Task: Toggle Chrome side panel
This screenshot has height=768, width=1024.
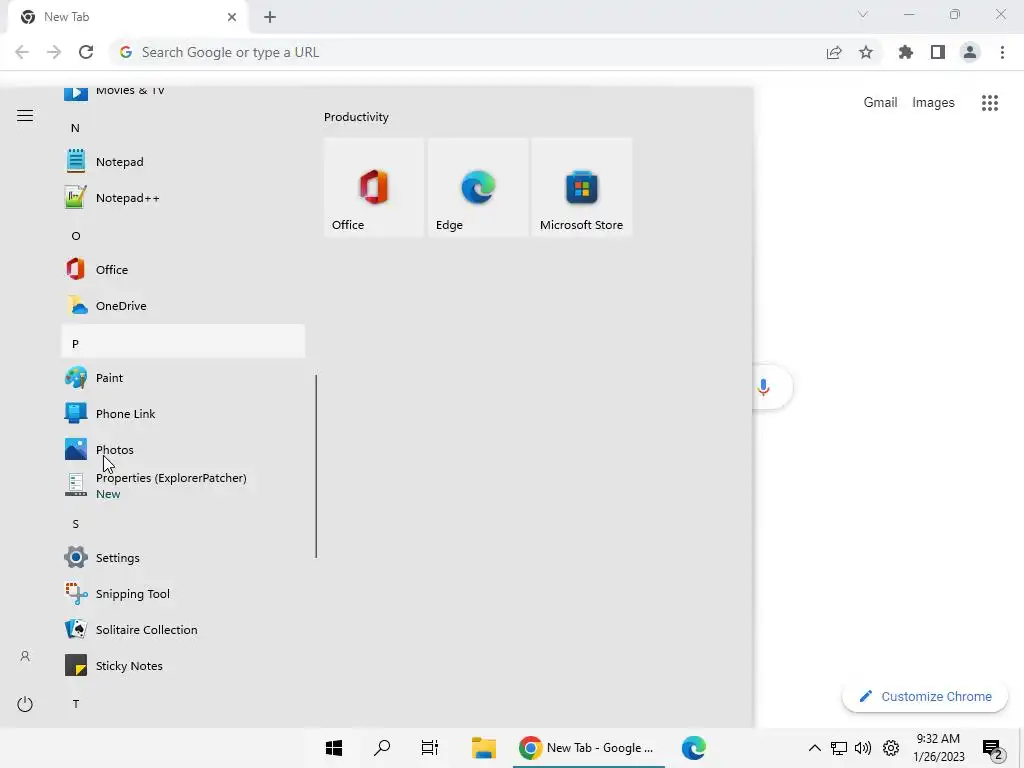Action: point(938,52)
